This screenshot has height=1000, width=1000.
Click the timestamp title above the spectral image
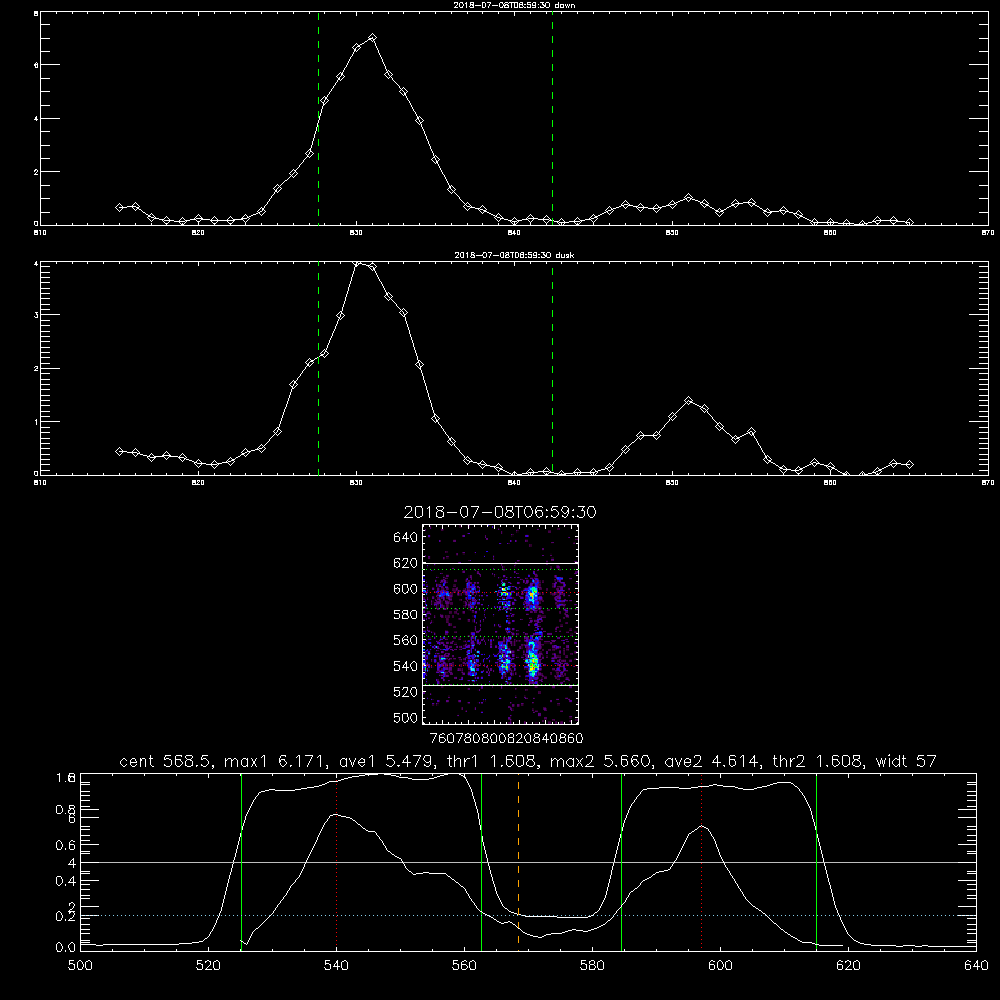point(500,512)
